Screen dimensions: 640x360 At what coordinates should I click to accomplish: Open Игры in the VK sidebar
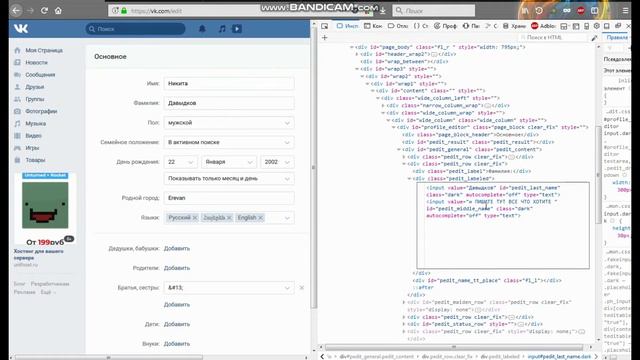[32, 148]
